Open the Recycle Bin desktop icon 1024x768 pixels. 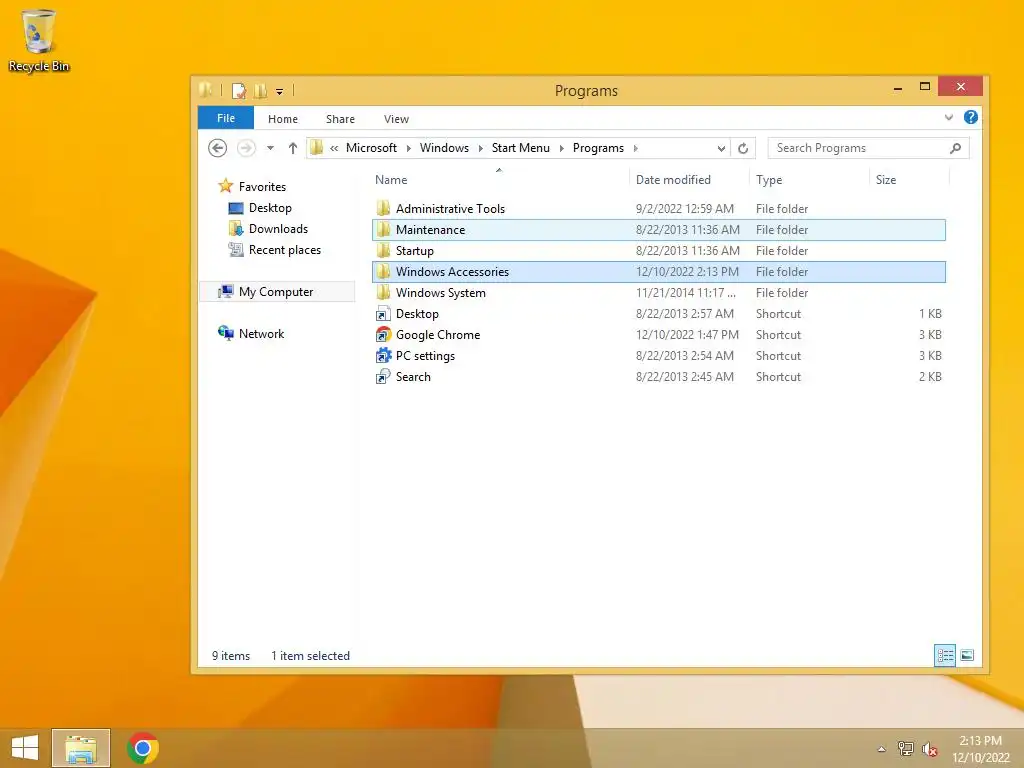coord(39,40)
